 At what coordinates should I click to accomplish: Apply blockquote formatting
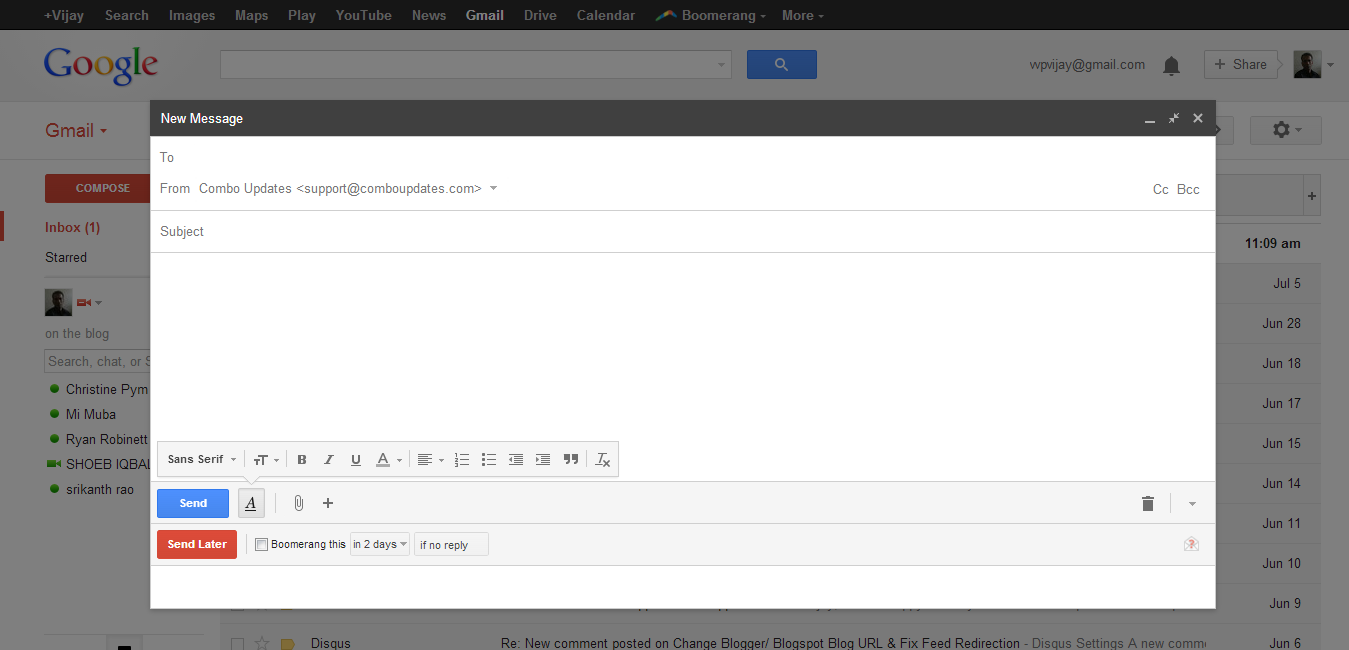click(570, 460)
